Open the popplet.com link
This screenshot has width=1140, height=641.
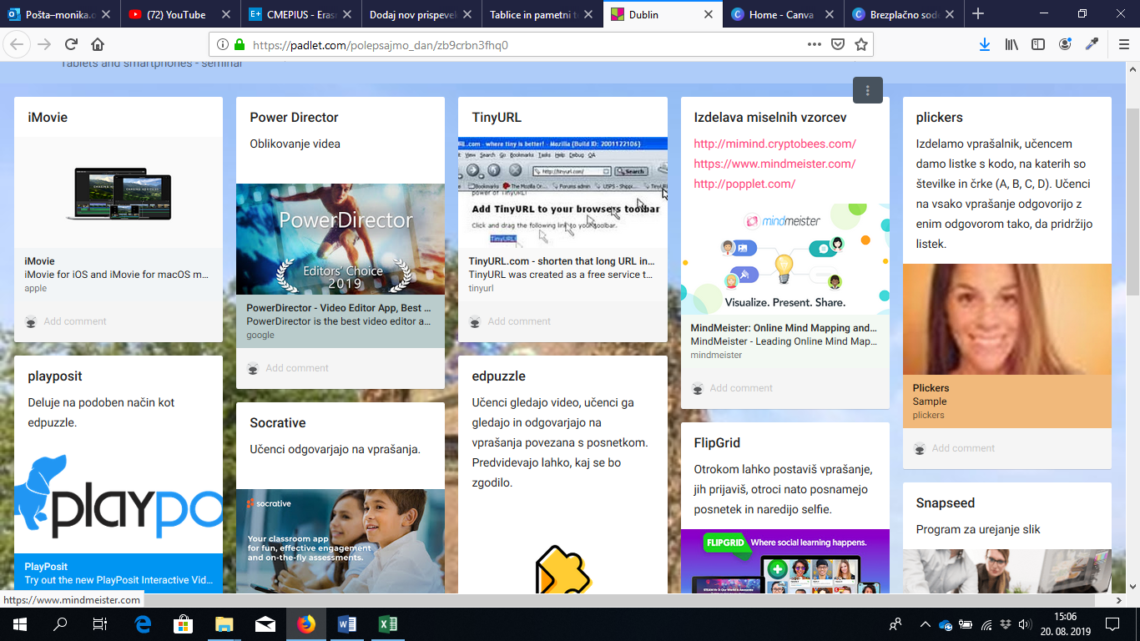tap(744, 184)
